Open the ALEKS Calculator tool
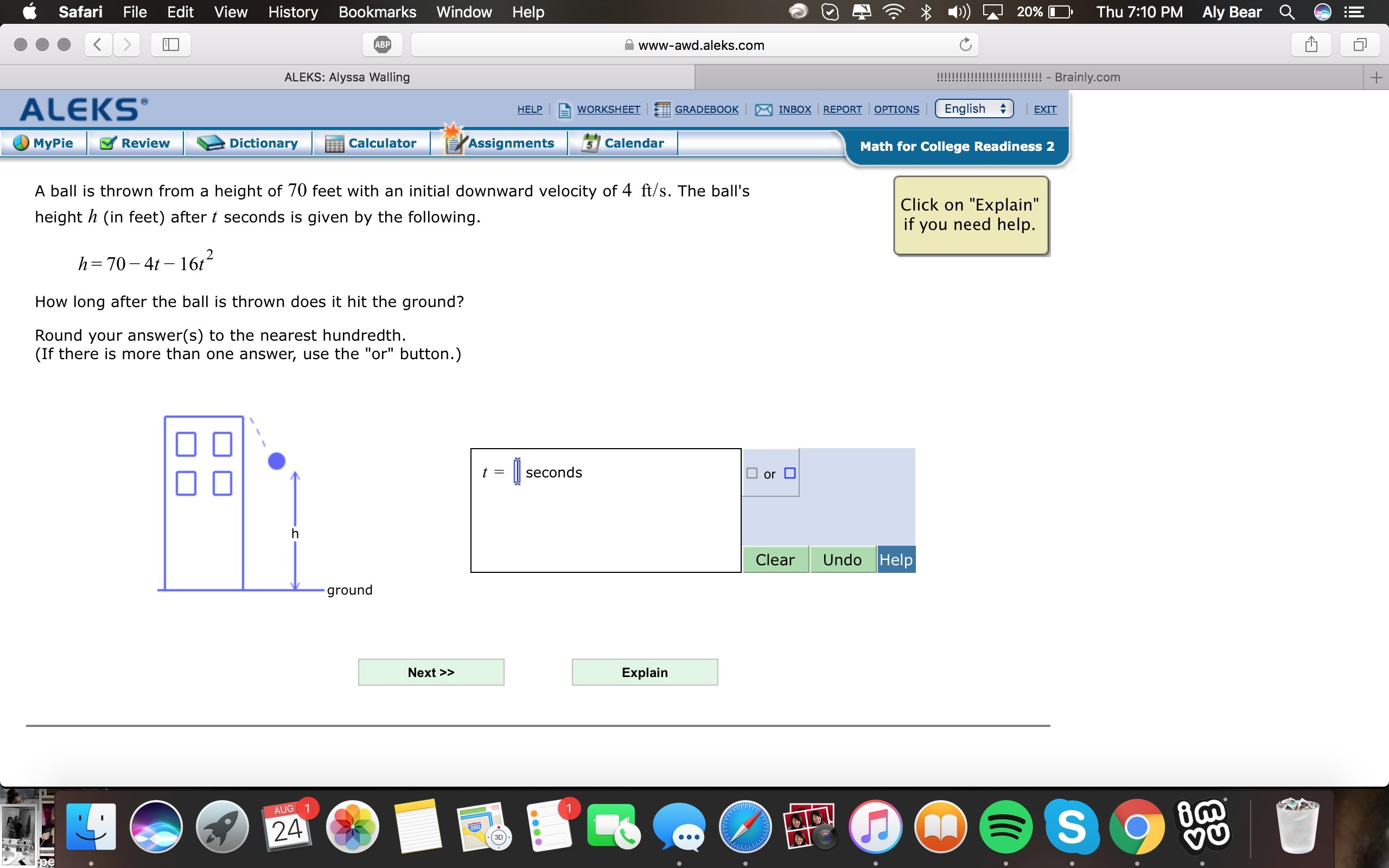The image size is (1389, 868). (x=371, y=143)
